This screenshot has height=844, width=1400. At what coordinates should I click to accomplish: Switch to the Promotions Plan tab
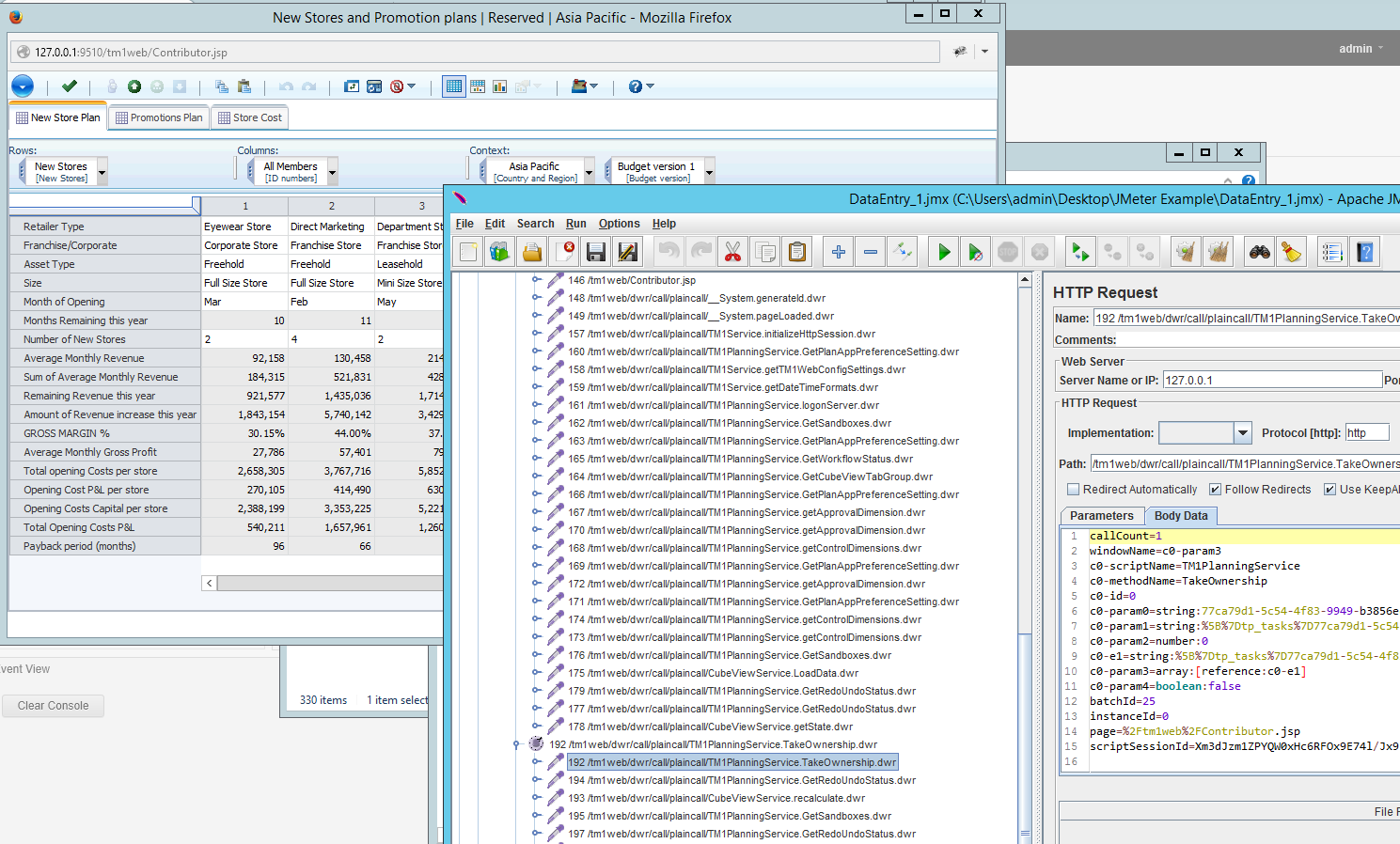[159, 117]
